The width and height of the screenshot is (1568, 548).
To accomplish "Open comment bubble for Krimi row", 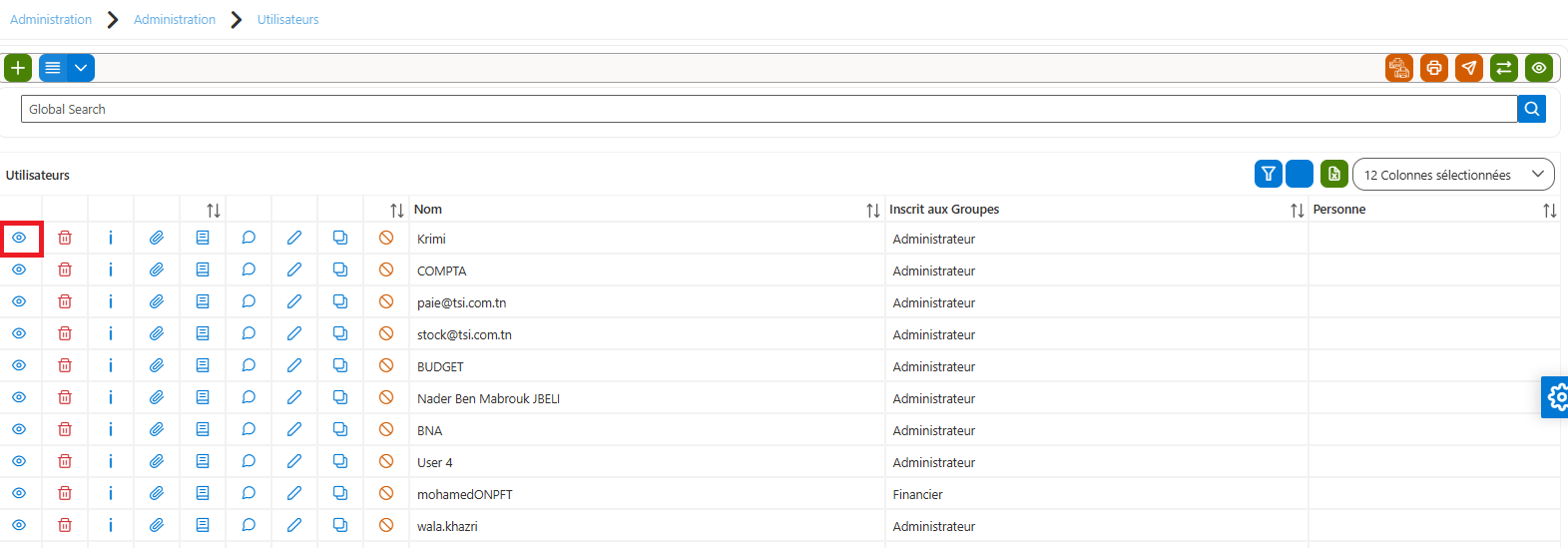I will click(249, 238).
